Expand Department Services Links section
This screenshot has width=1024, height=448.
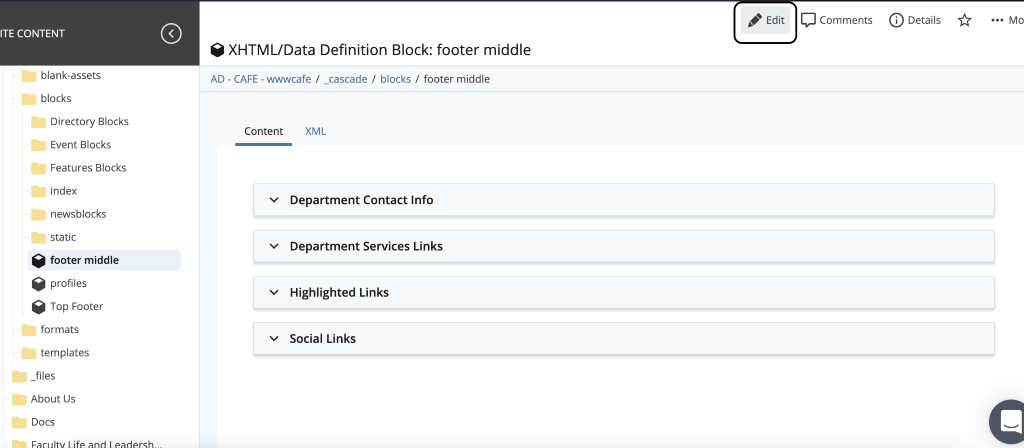pyautogui.click(x=624, y=246)
